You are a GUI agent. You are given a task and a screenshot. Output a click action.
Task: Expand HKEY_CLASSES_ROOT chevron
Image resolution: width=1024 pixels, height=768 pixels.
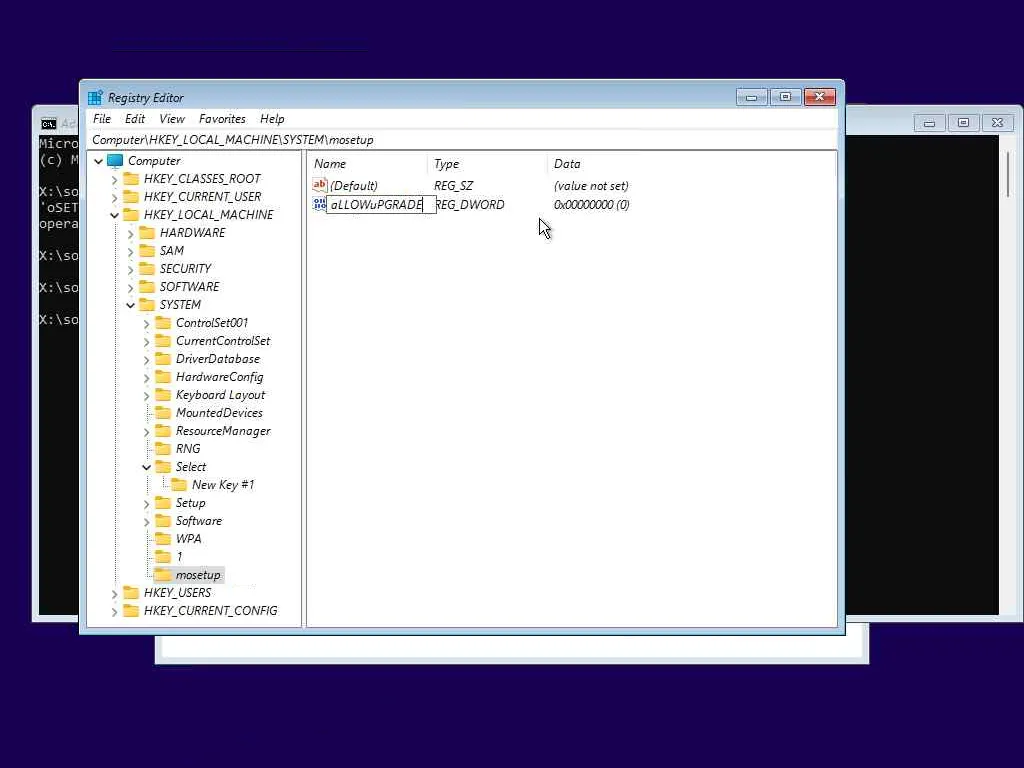click(x=114, y=179)
